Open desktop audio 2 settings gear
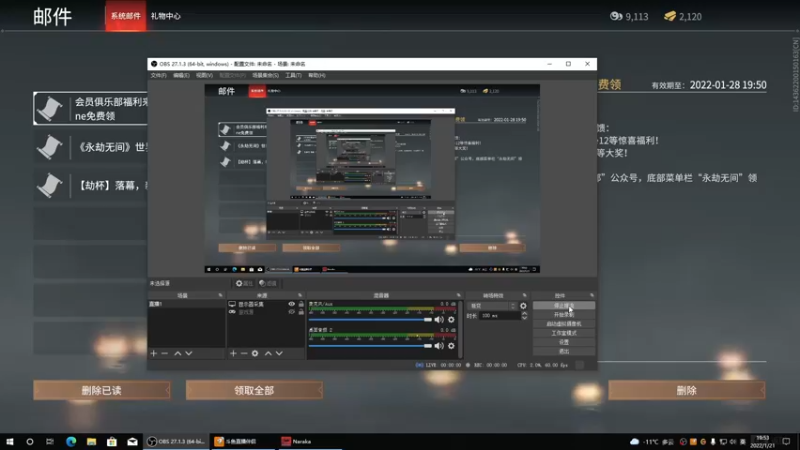Screen dimensions: 800x450 tap(451, 345)
